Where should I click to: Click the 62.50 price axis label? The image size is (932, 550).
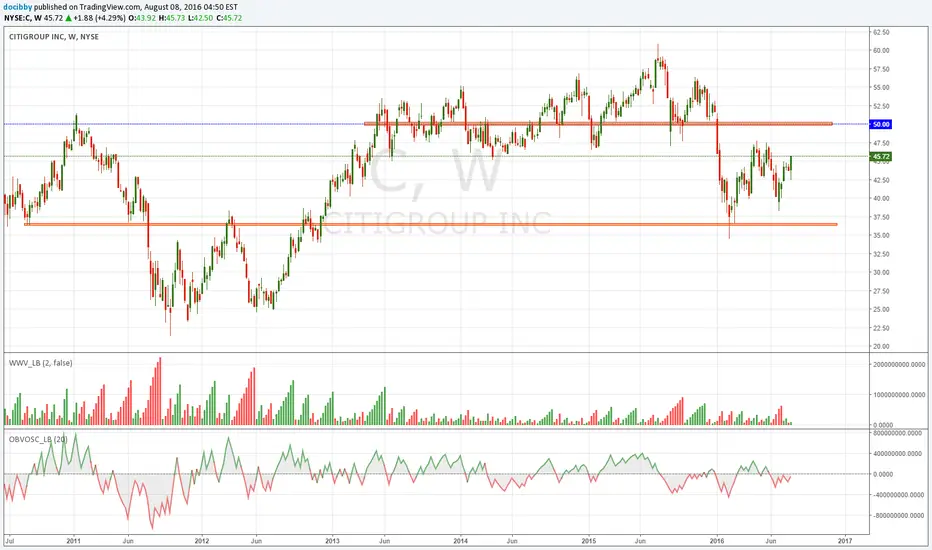tap(881, 32)
